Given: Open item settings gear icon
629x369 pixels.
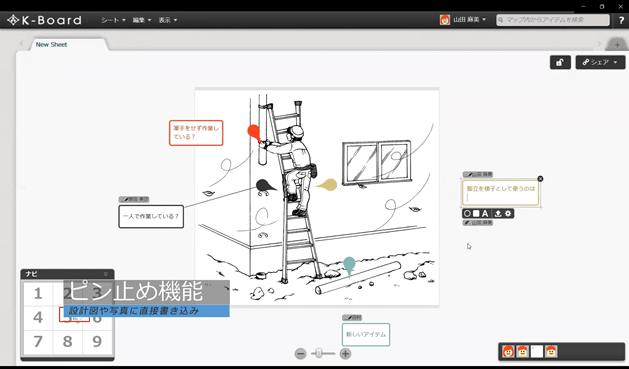Looking at the screenshot, I should coord(508,213).
